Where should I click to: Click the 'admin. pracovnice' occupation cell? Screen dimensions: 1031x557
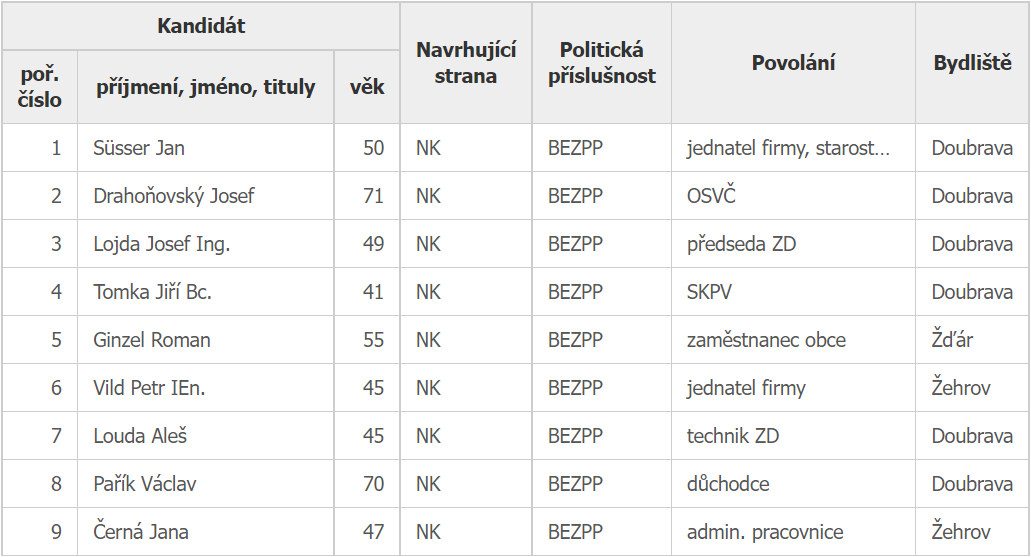tap(765, 532)
